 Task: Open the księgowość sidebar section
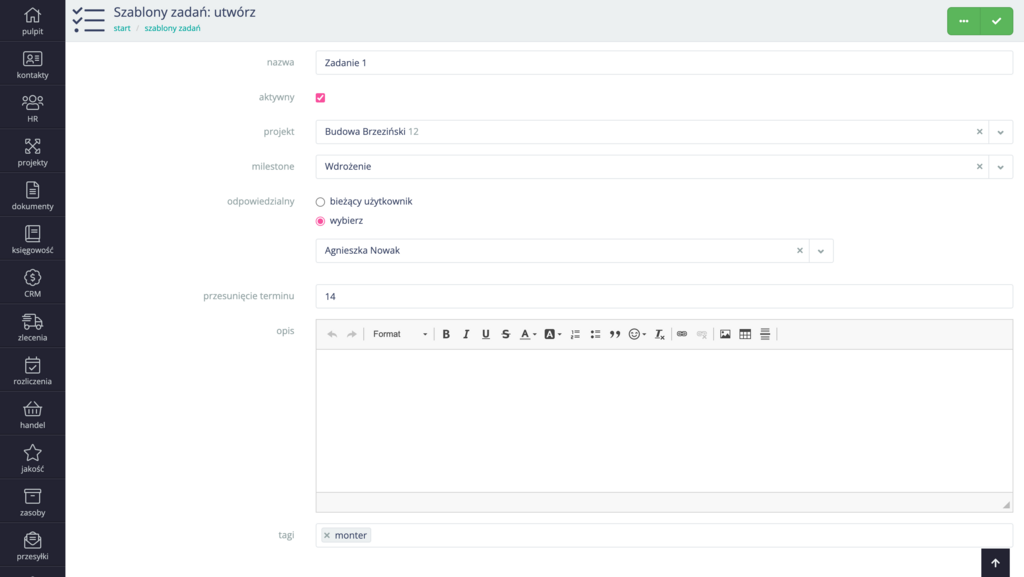[x=32, y=239]
